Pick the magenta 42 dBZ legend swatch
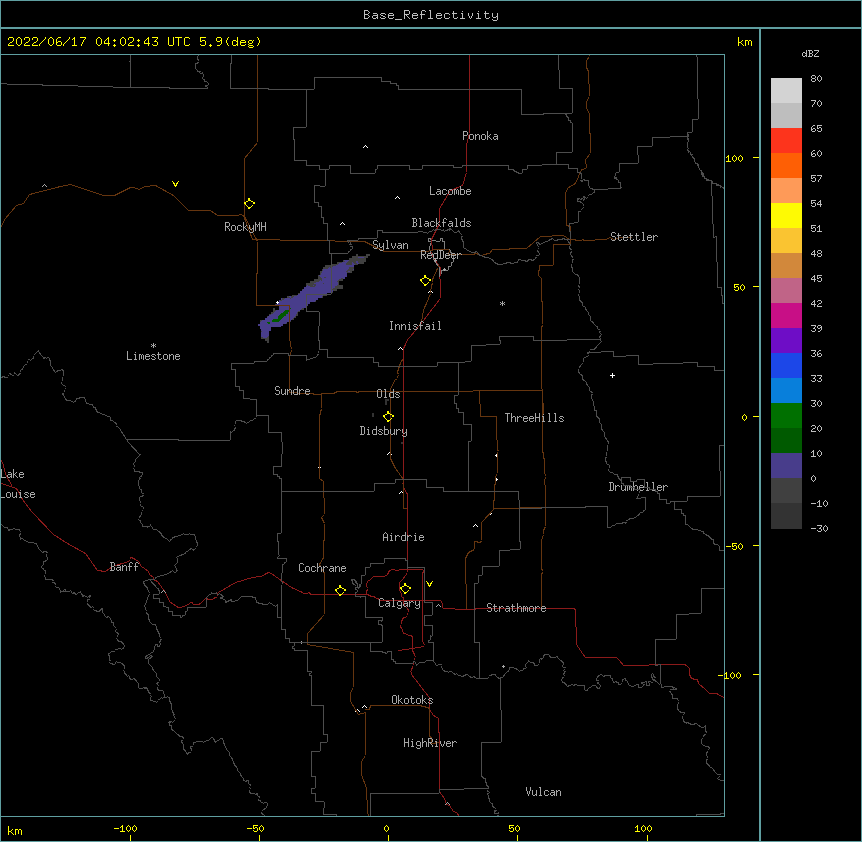 coord(786,315)
